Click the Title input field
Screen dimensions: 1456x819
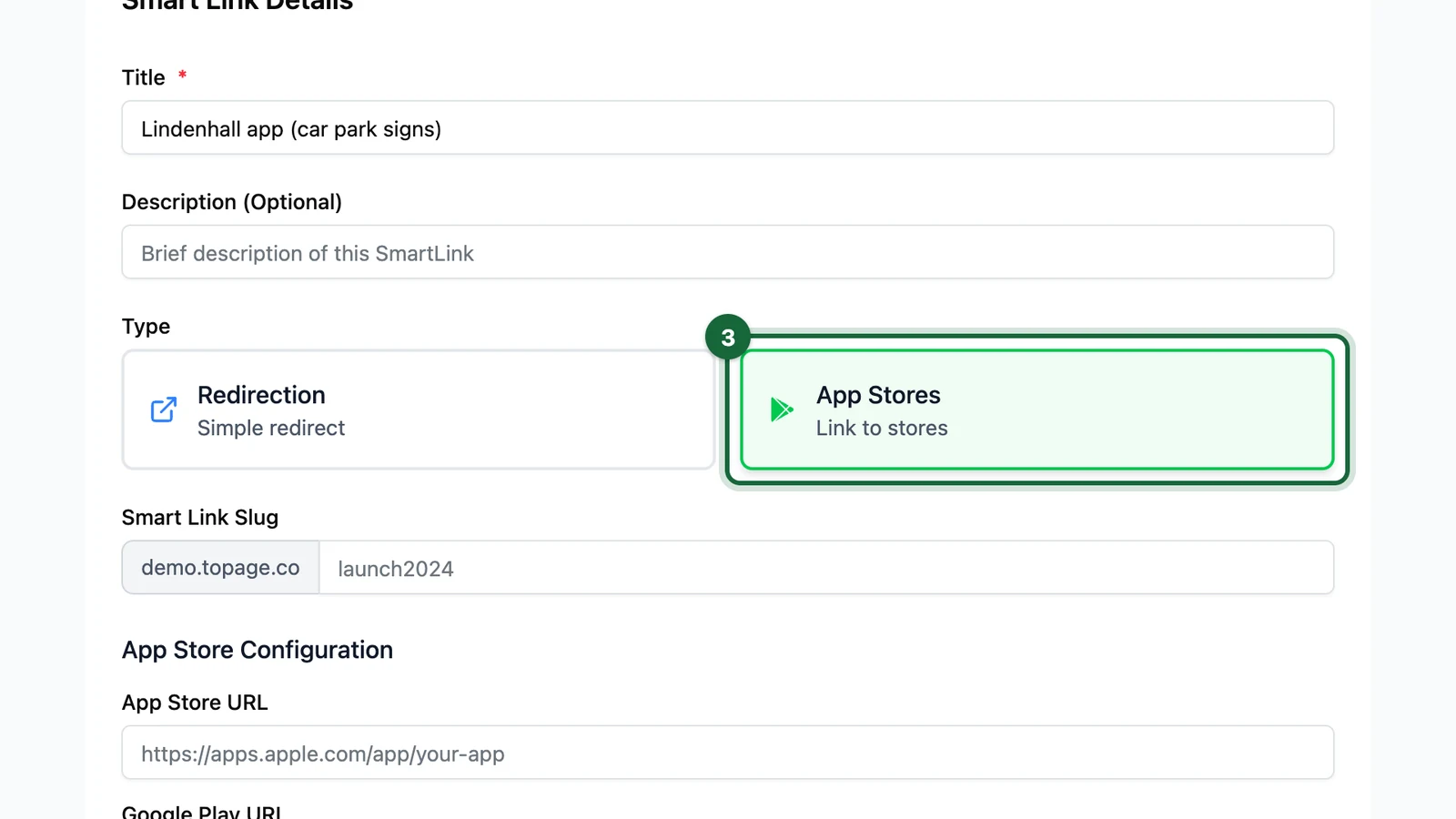coord(728,128)
